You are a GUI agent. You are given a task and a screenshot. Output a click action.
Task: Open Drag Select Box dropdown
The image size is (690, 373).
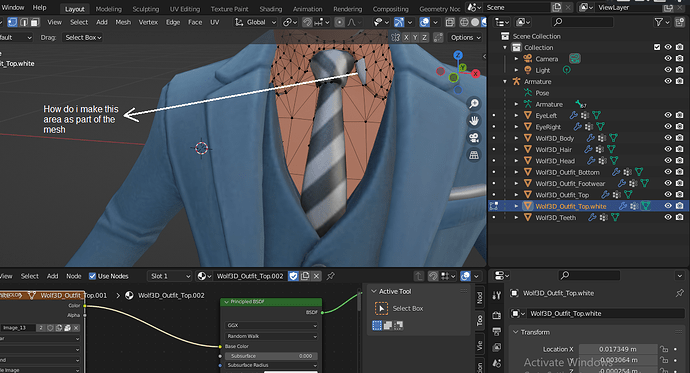(83, 37)
